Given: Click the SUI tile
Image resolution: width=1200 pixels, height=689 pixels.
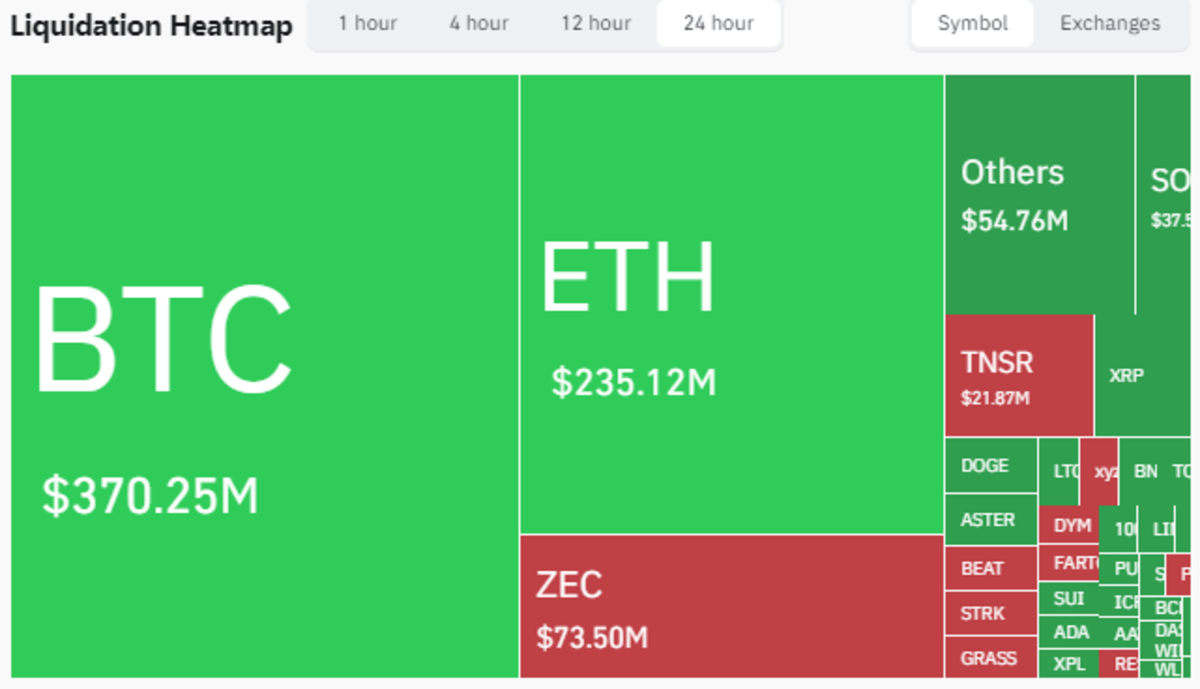Looking at the screenshot, I should tap(1067, 597).
